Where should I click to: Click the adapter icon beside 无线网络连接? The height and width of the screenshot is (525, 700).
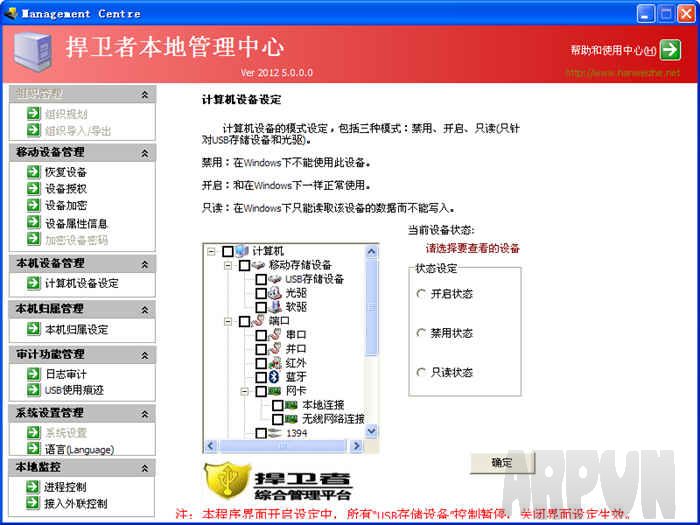(292, 419)
